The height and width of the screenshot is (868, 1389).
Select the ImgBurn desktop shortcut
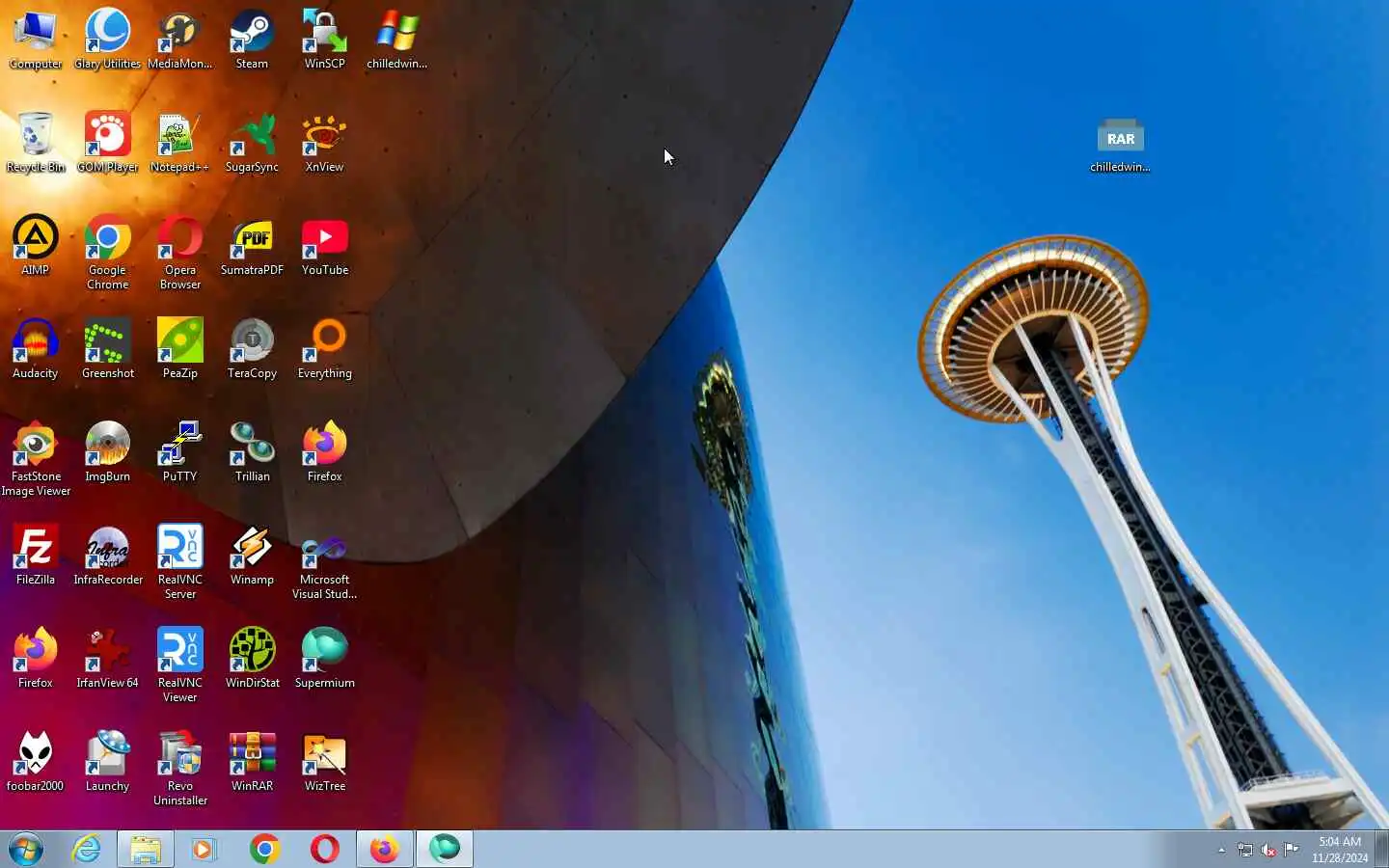pyautogui.click(x=108, y=451)
